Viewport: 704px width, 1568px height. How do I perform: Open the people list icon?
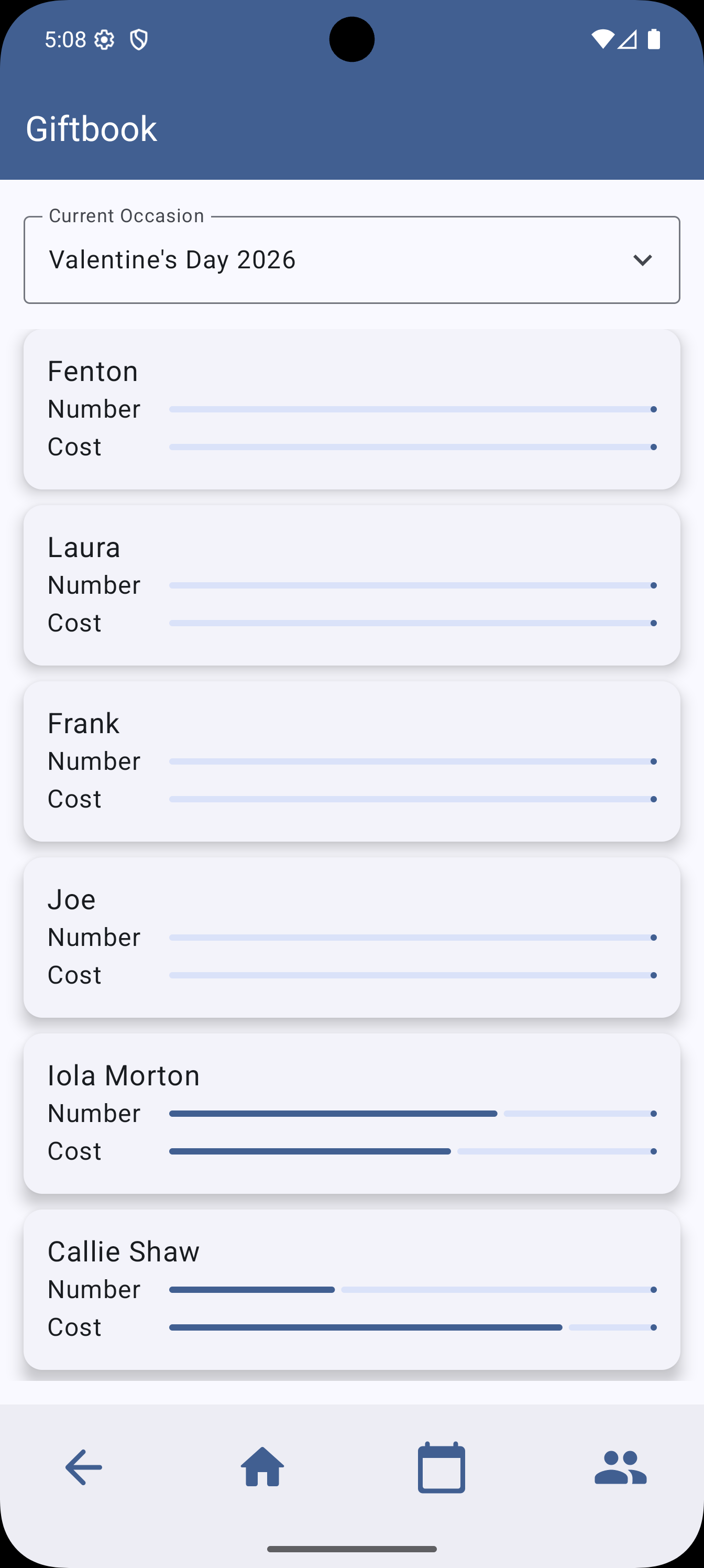(x=620, y=1467)
